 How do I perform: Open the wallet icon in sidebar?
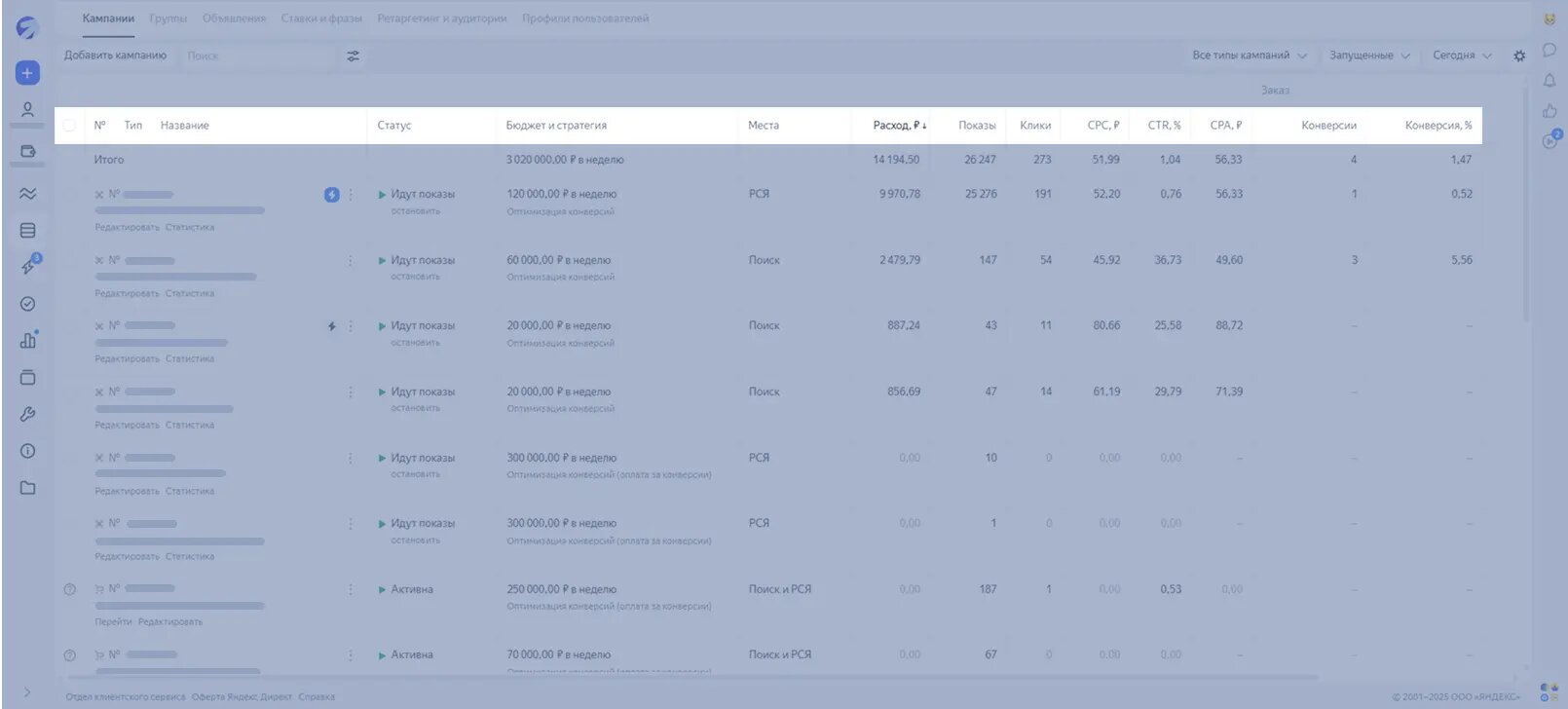pos(27,151)
